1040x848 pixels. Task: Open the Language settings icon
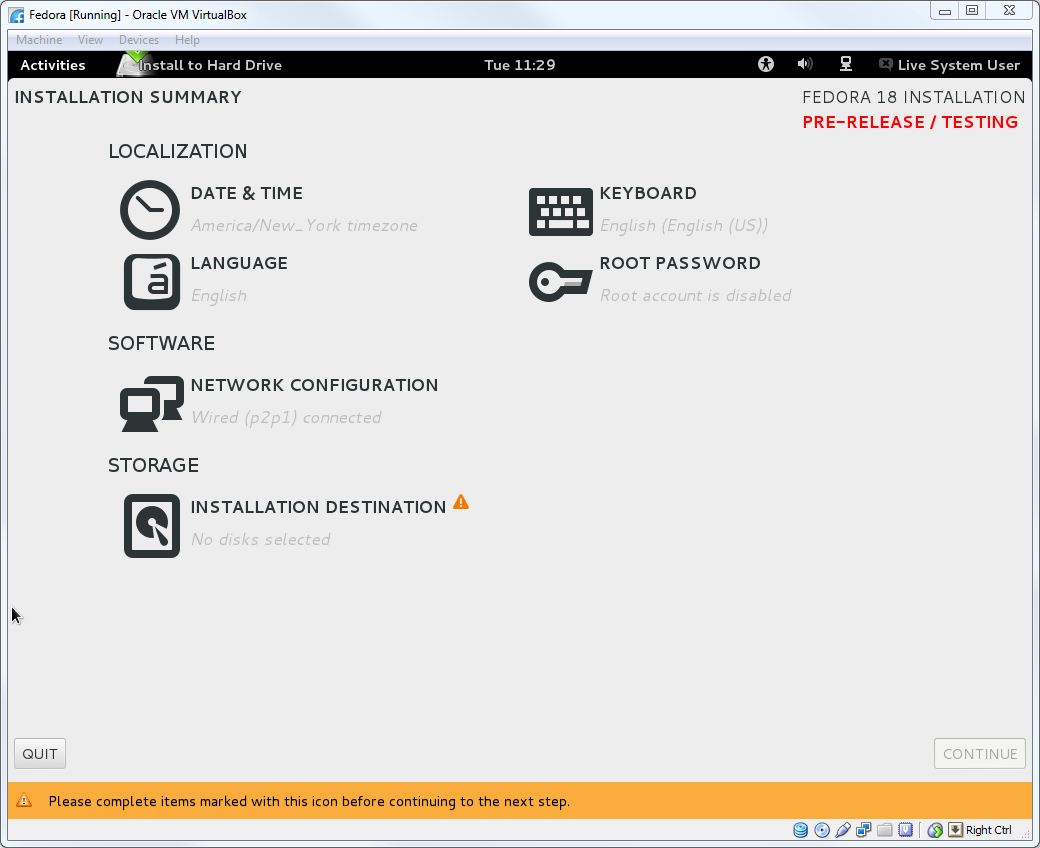coord(152,282)
